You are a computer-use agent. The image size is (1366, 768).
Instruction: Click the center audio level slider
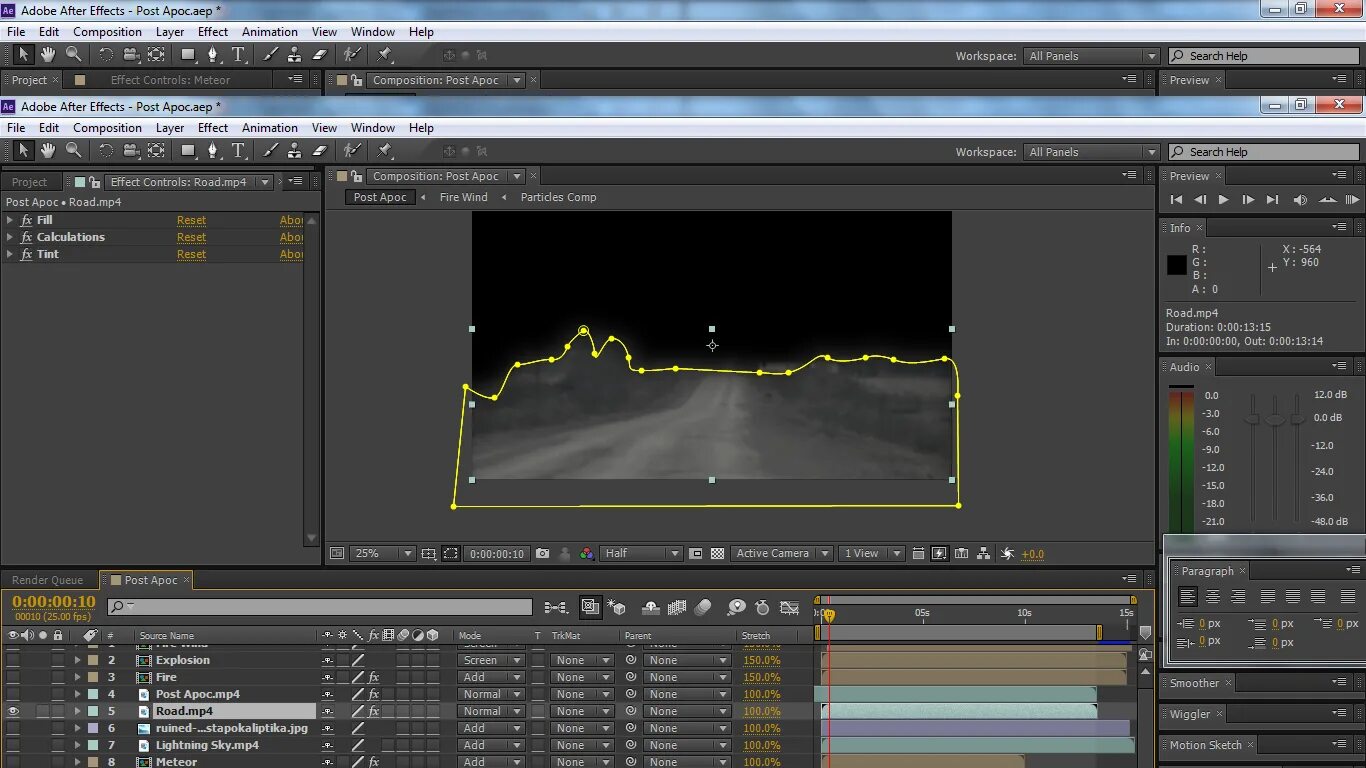1274,421
